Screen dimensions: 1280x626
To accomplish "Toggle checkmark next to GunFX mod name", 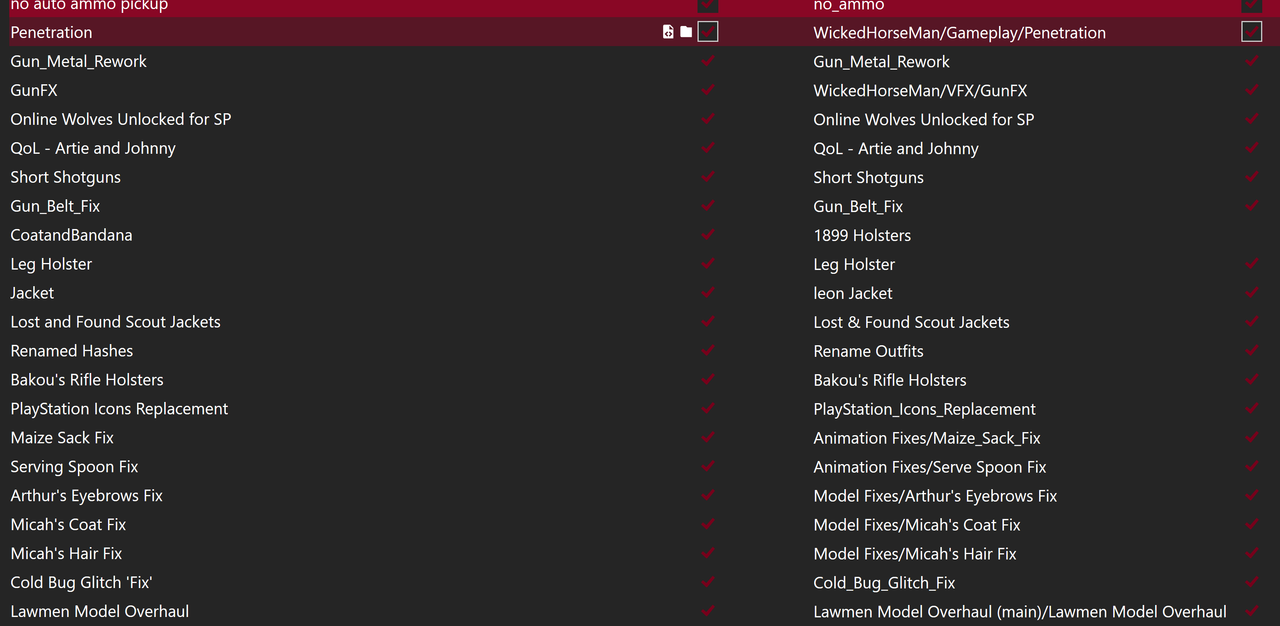I will click(x=708, y=90).
